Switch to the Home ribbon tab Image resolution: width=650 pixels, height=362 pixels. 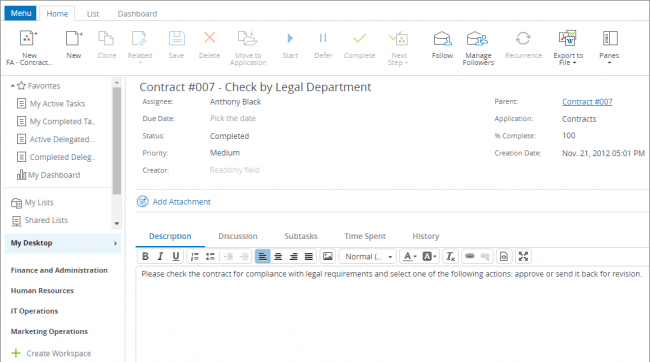pos(57,14)
